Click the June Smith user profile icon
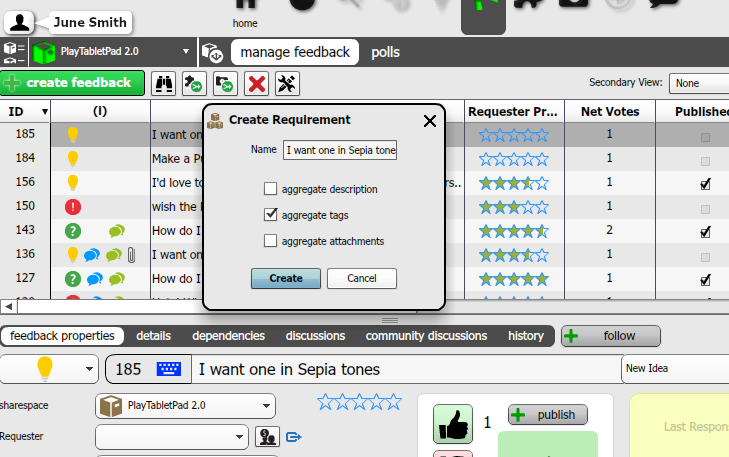The image size is (729, 457). point(20,21)
